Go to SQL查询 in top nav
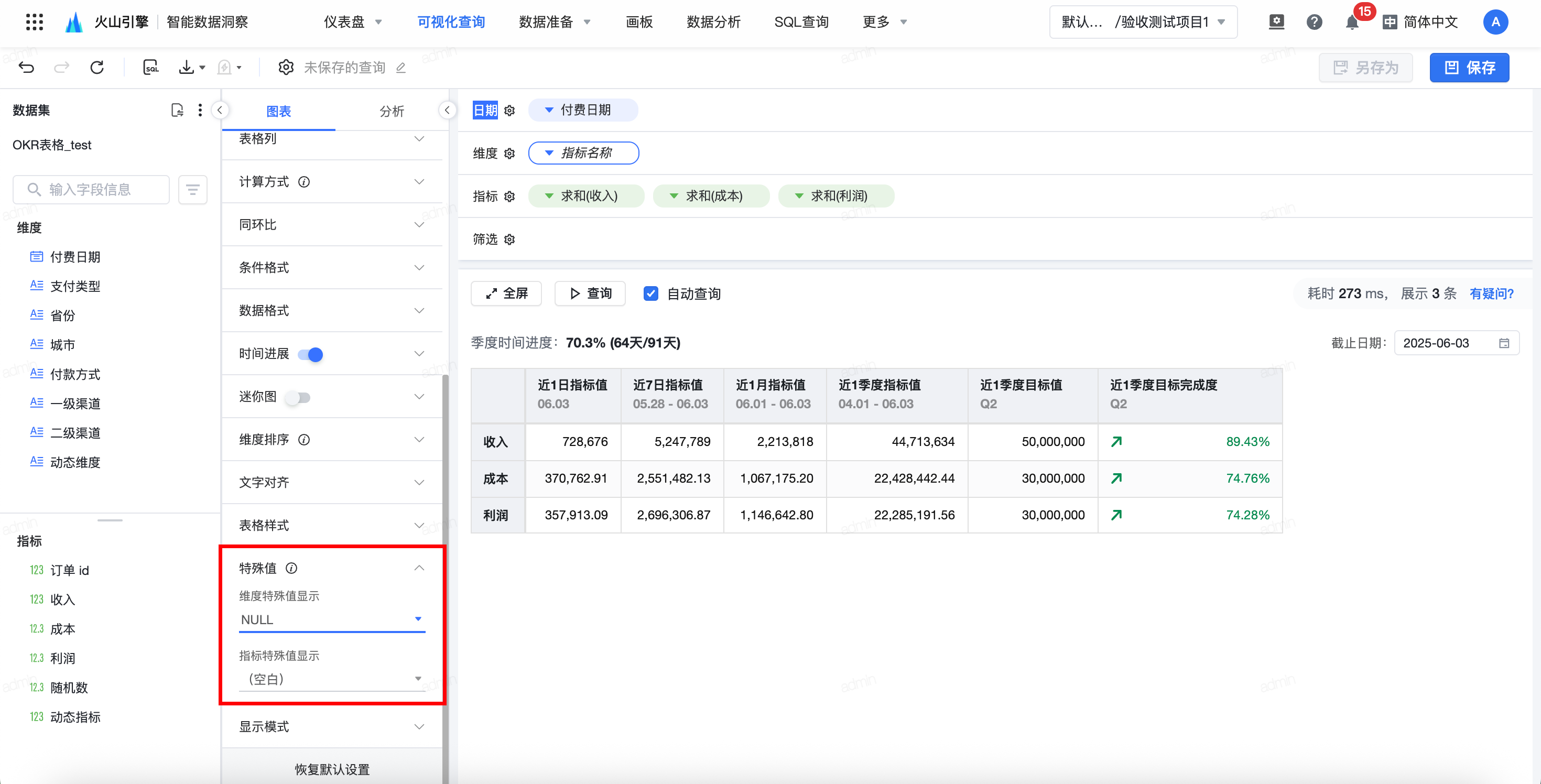Screen dimensions: 1541x784 point(801,22)
